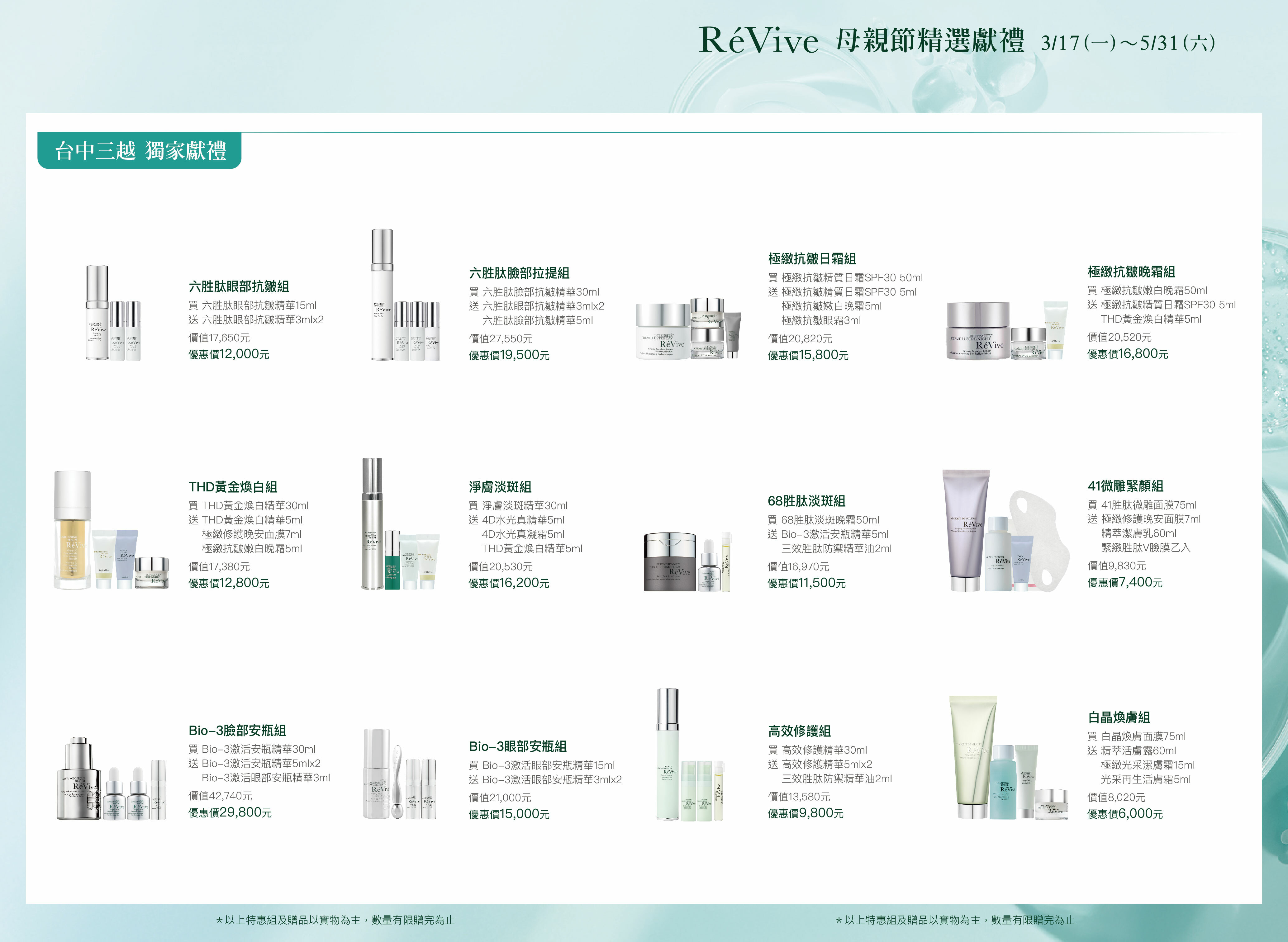Click the line 買 Bio-3激活安瓶精華30ml
The height and width of the screenshot is (942, 1288).
pos(252,749)
